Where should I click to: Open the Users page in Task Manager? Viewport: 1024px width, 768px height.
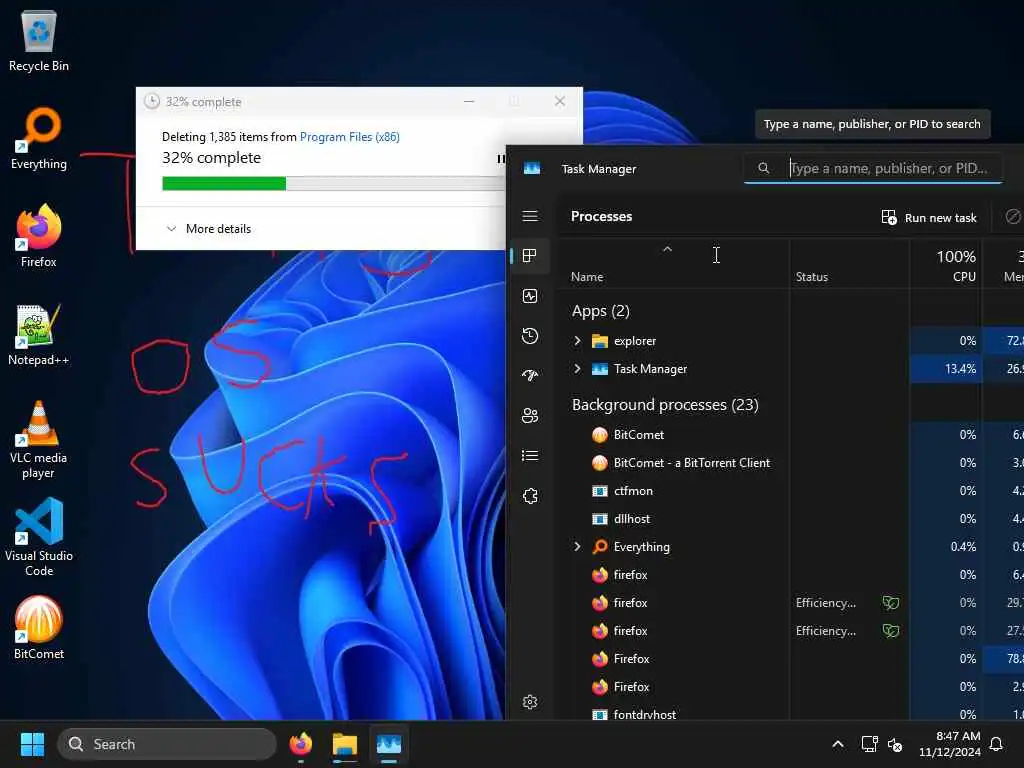coord(530,415)
